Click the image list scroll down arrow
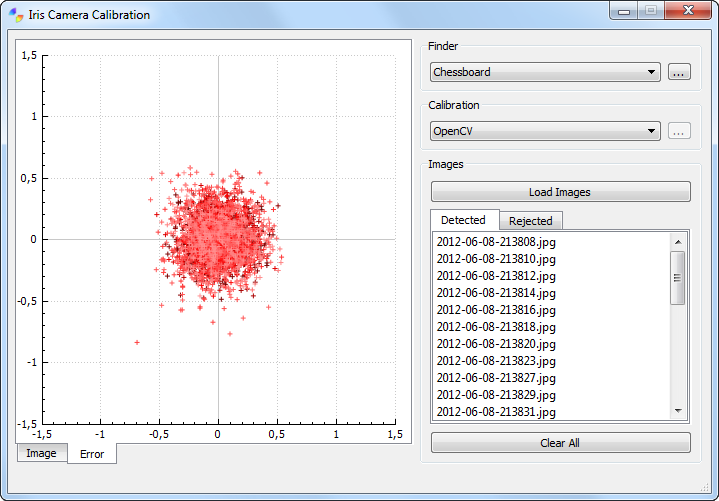 tap(678, 411)
